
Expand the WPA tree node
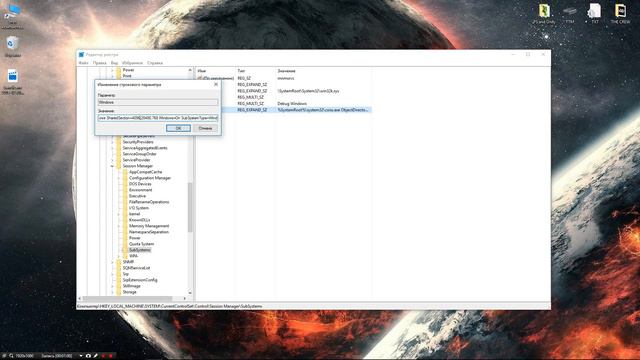click(119, 256)
